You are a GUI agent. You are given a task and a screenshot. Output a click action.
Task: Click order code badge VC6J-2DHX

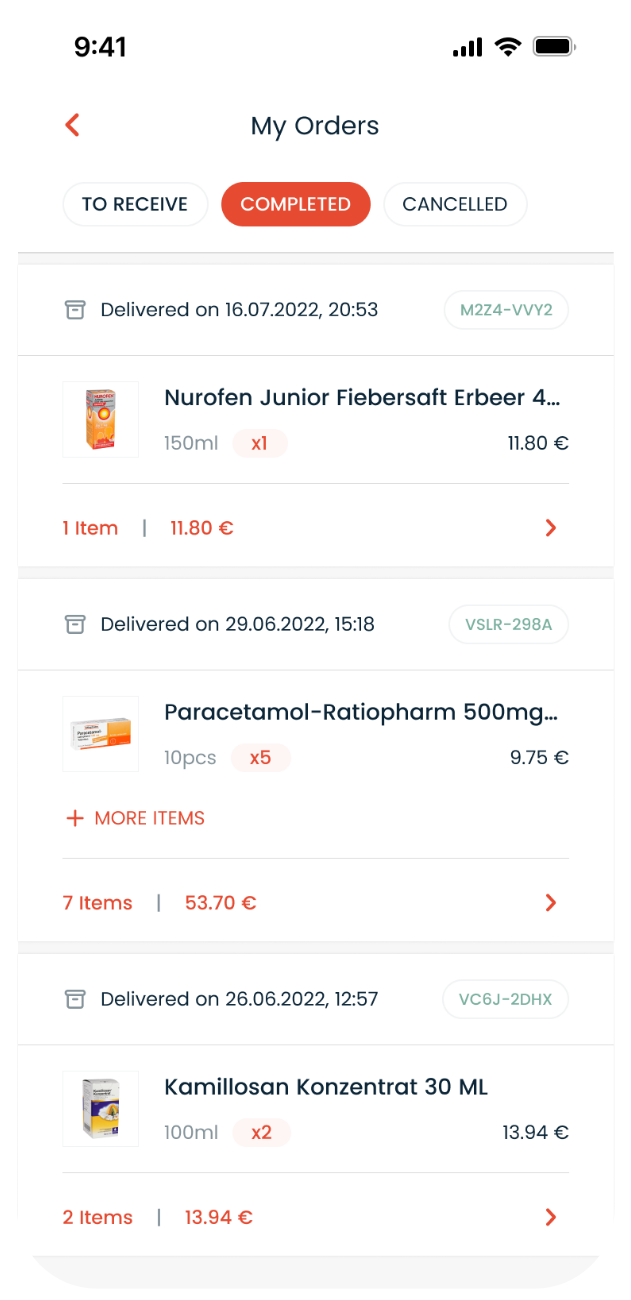coord(505,999)
